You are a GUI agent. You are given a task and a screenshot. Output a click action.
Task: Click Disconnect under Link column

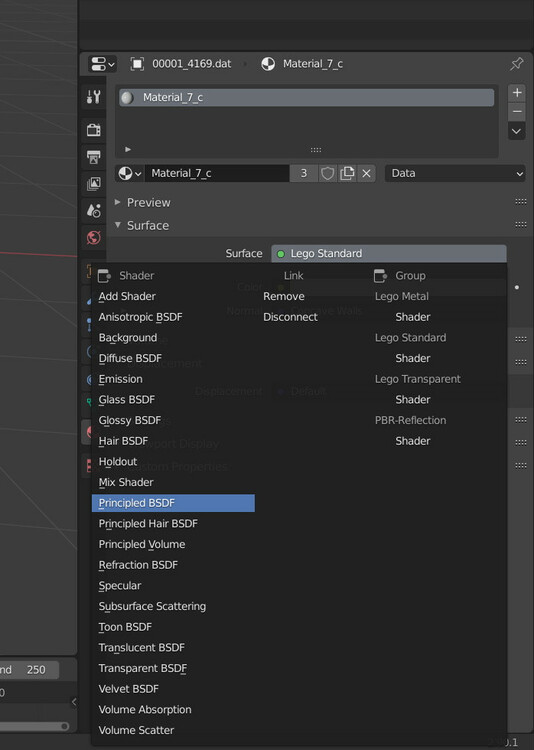pos(290,317)
